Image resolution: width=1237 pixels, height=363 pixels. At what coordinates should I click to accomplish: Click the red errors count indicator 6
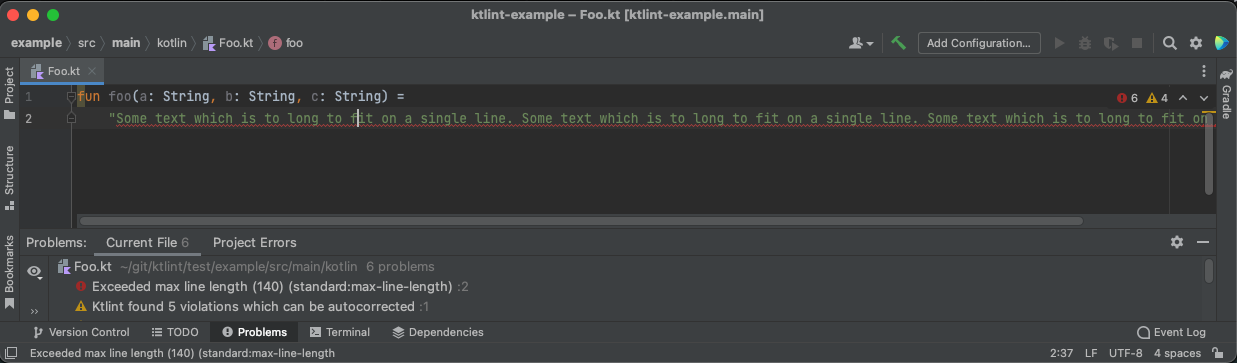point(1127,98)
